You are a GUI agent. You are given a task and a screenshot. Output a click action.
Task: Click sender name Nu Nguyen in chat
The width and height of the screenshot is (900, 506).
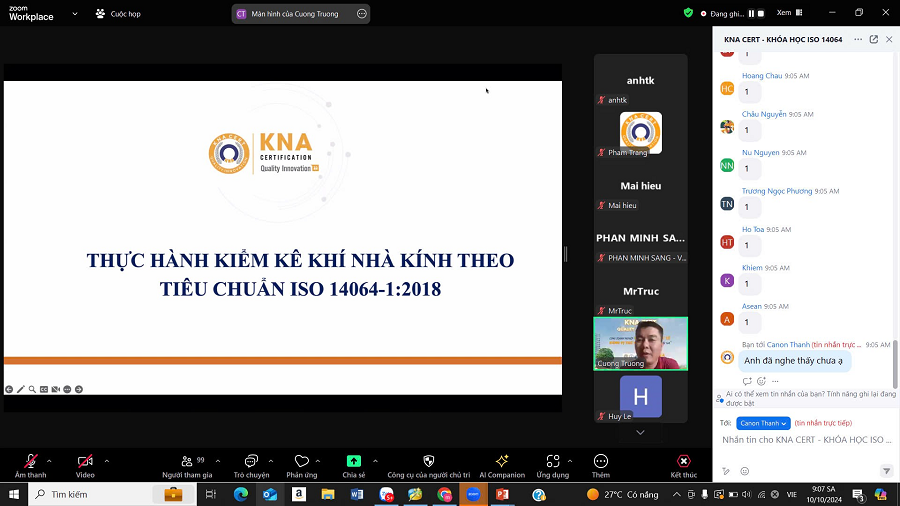761,153
